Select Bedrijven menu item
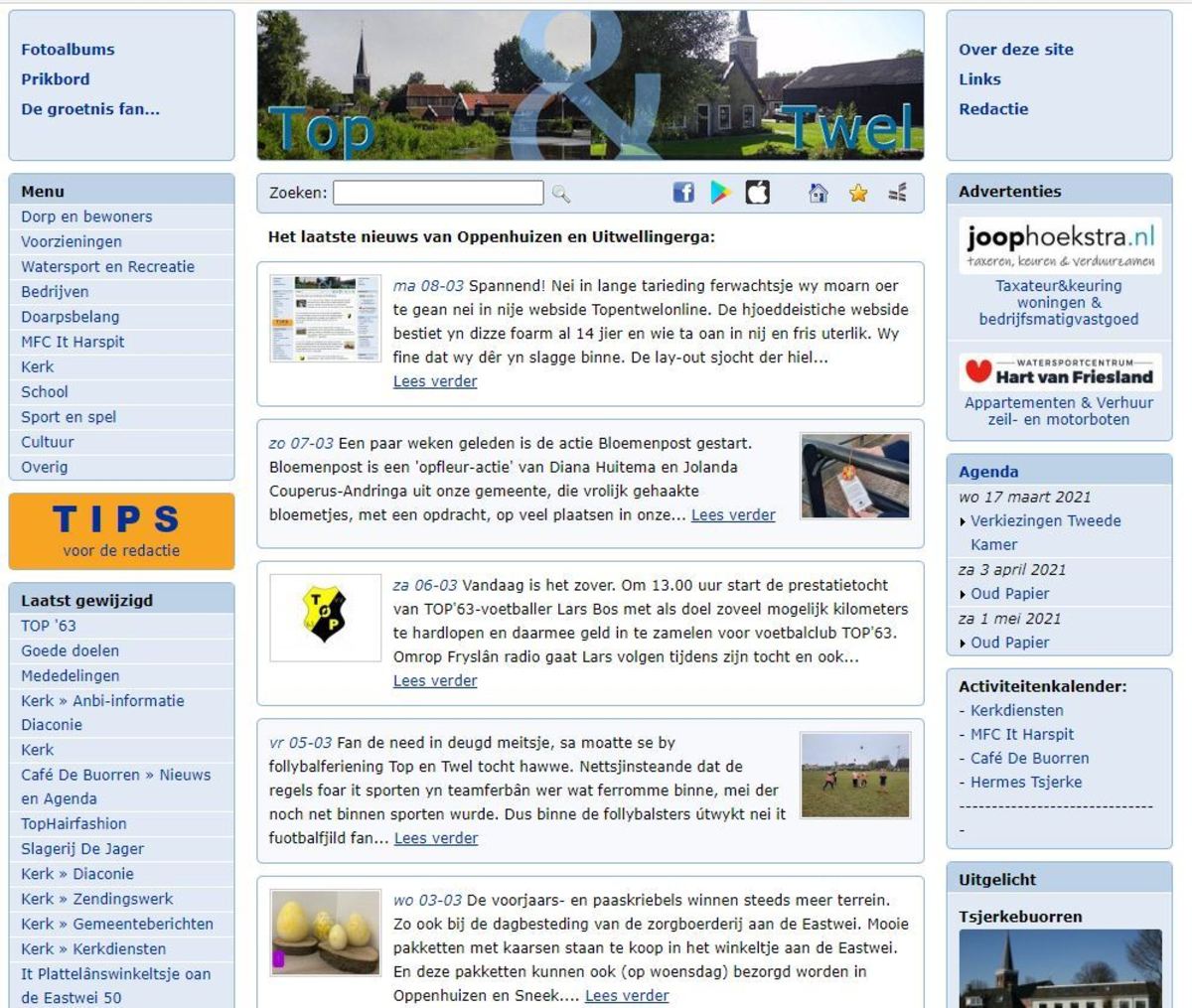 (55, 292)
